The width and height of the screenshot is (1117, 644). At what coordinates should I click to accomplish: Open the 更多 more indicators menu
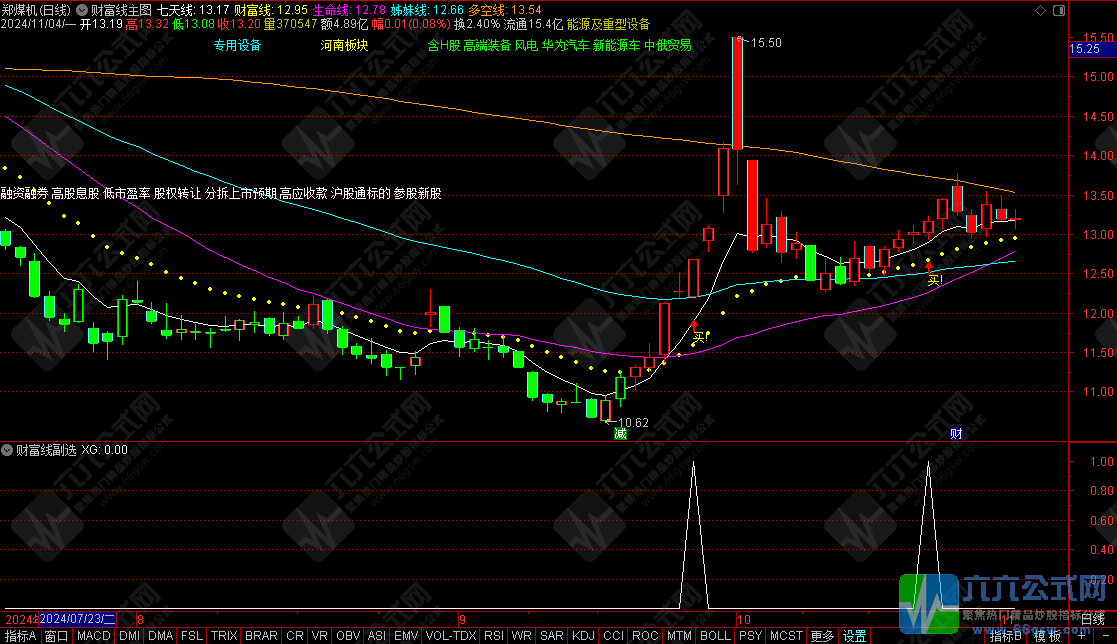(x=822, y=636)
